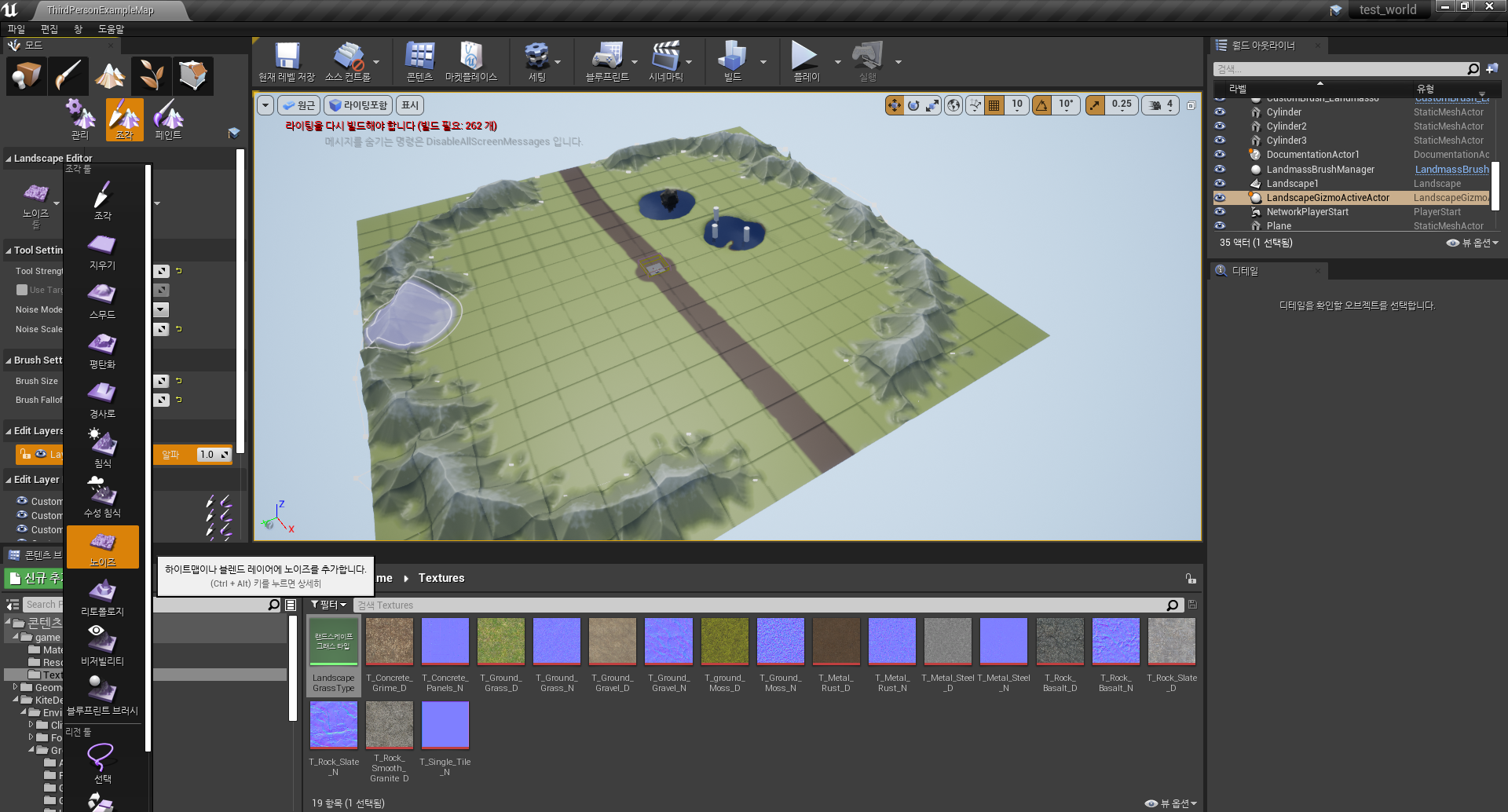The image size is (1508, 812).
Task: Open the grid snap value 10 menu
Action: click(1017, 105)
